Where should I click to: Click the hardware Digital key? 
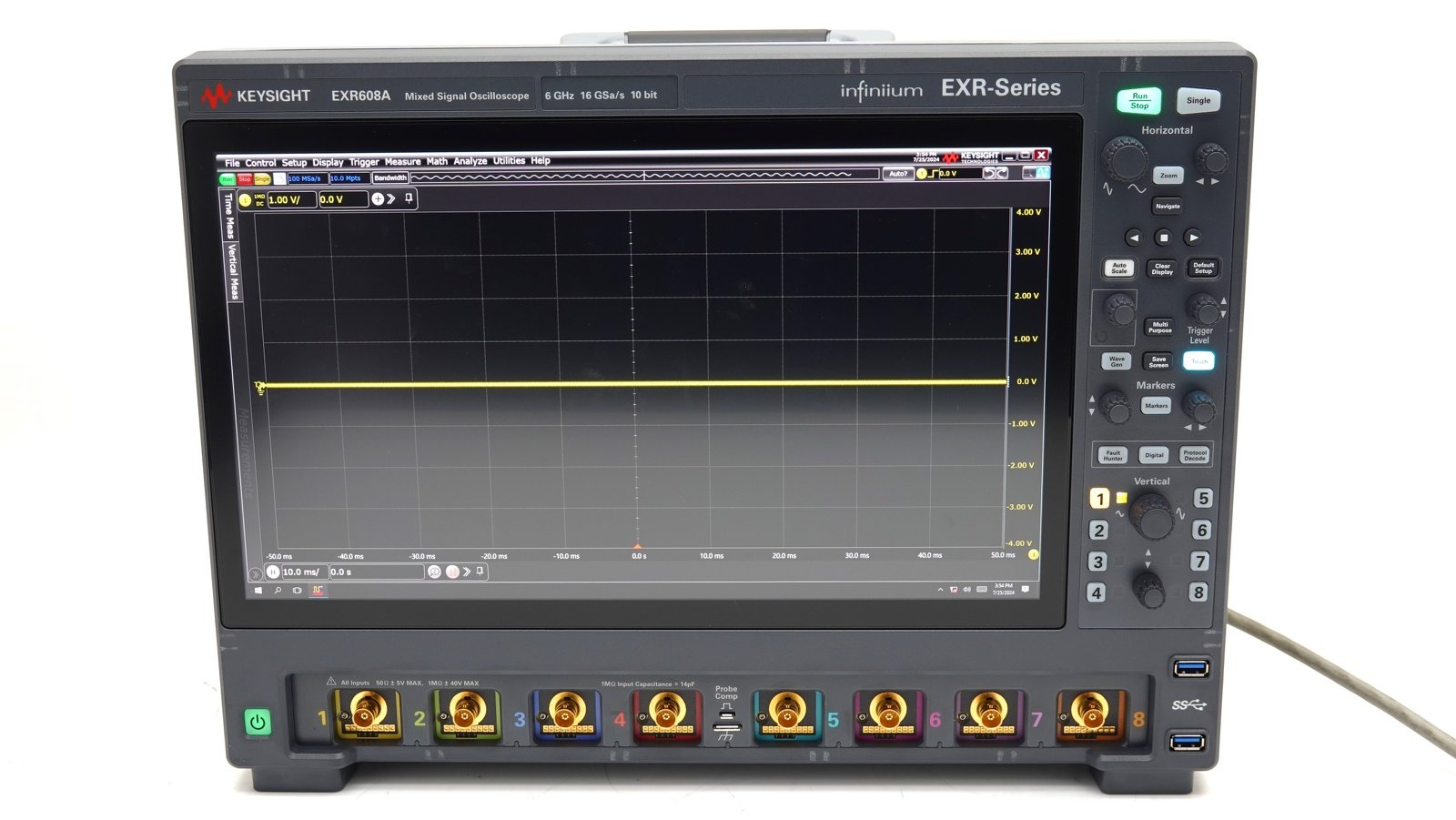tap(1154, 455)
